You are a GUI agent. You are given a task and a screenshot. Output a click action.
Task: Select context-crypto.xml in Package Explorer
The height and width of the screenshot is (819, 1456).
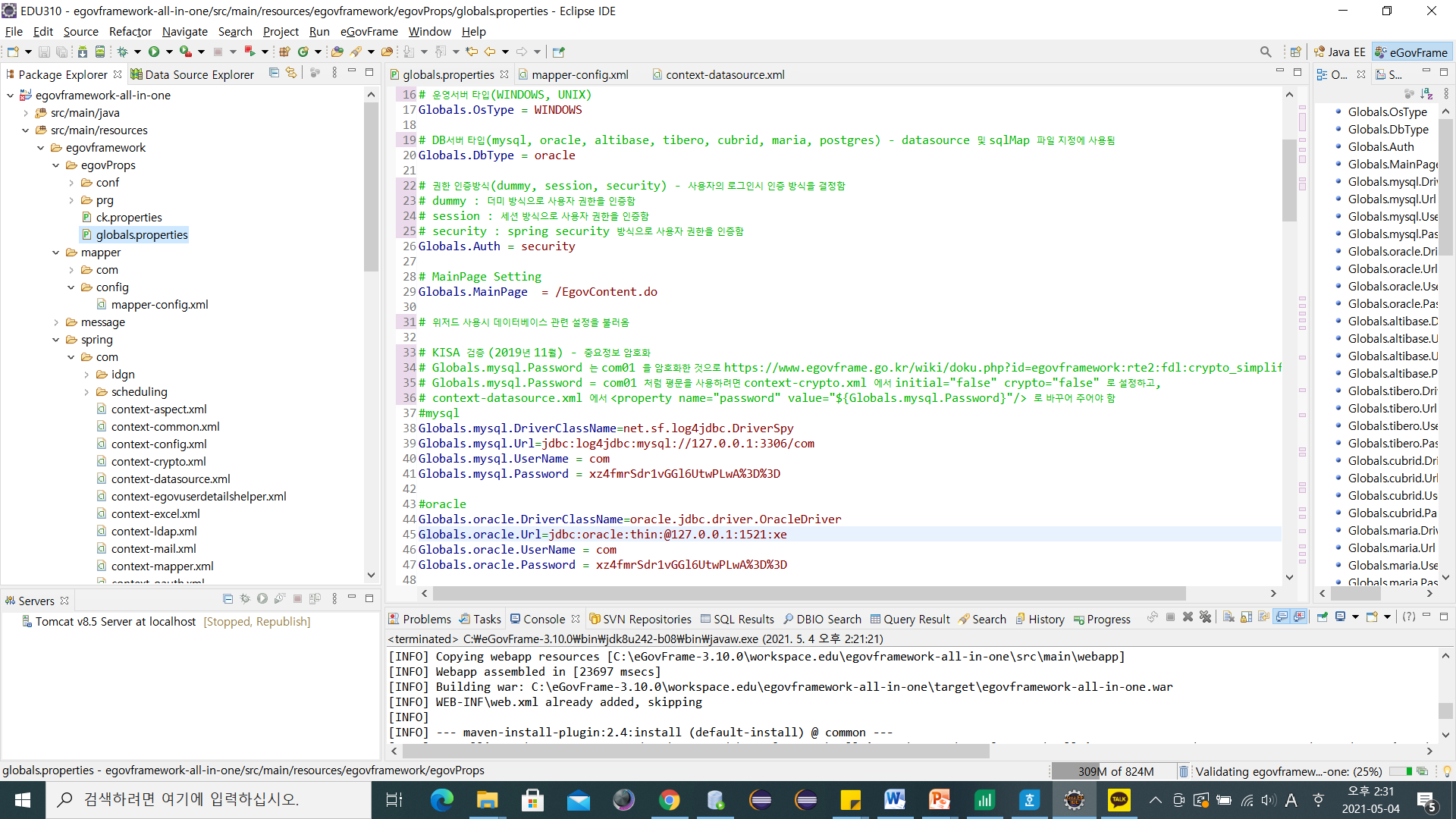158,462
